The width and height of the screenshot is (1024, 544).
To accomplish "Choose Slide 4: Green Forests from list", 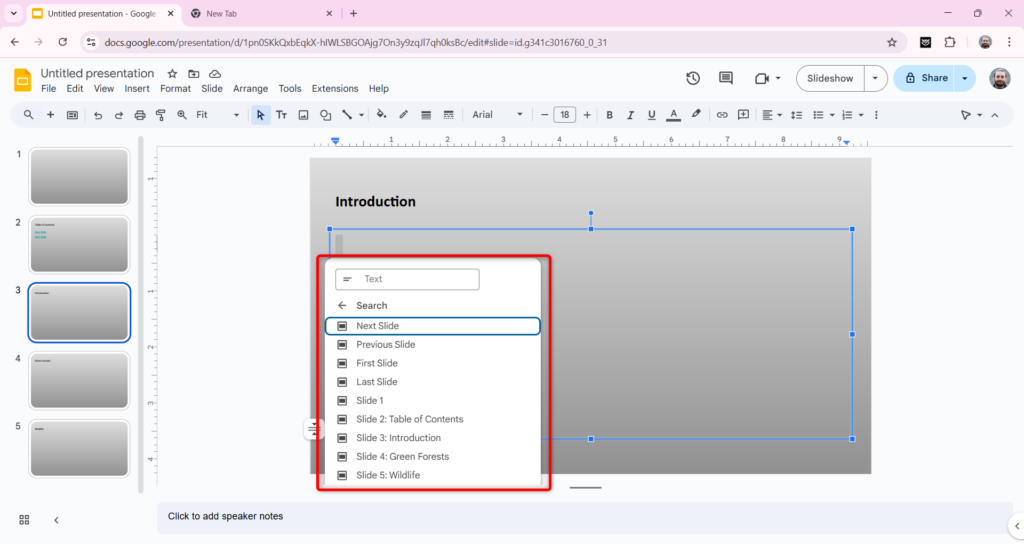I will tap(402, 457).
